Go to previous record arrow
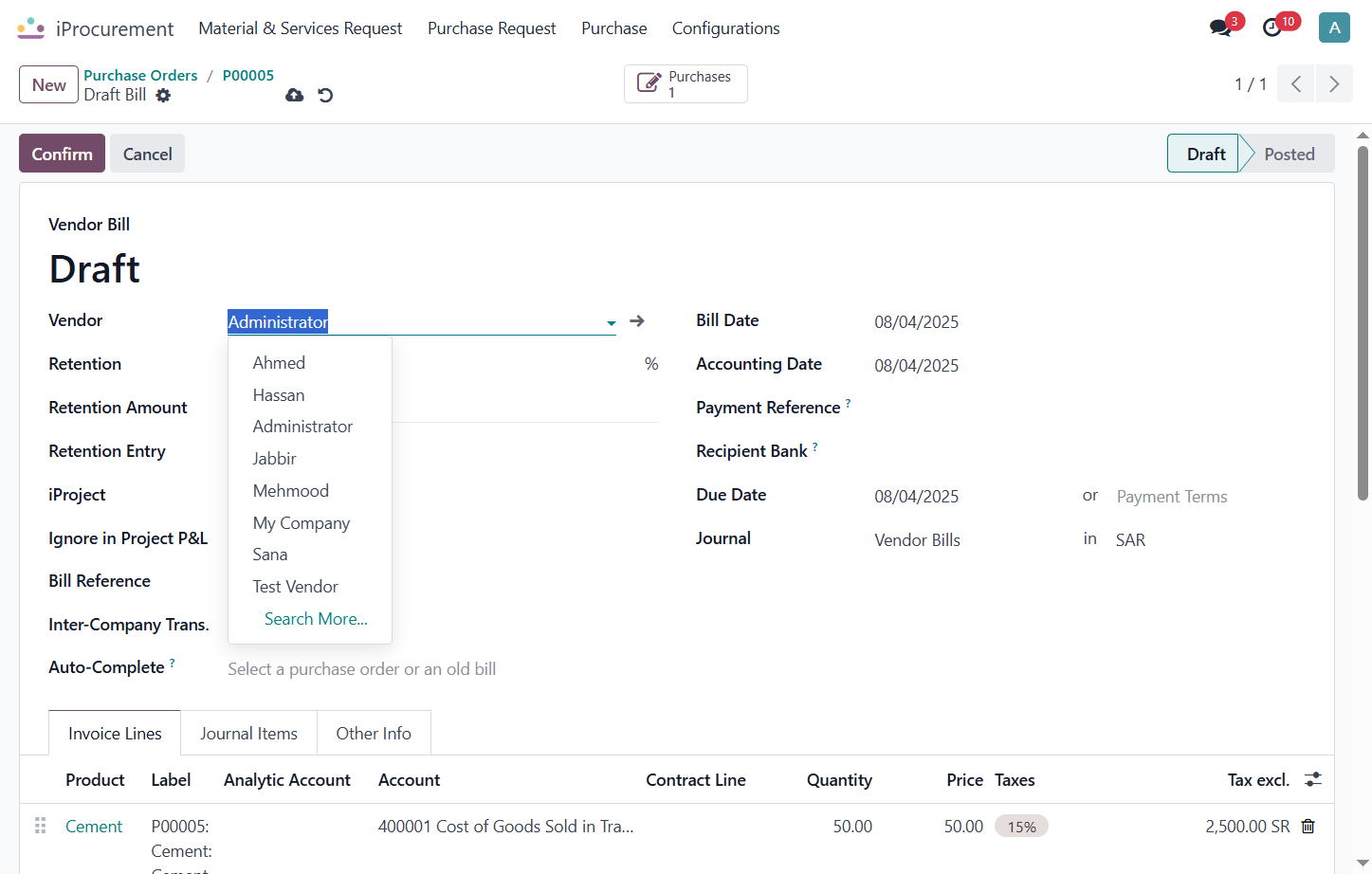The height and width of the screenshot is (874, 1372). 1296,84
